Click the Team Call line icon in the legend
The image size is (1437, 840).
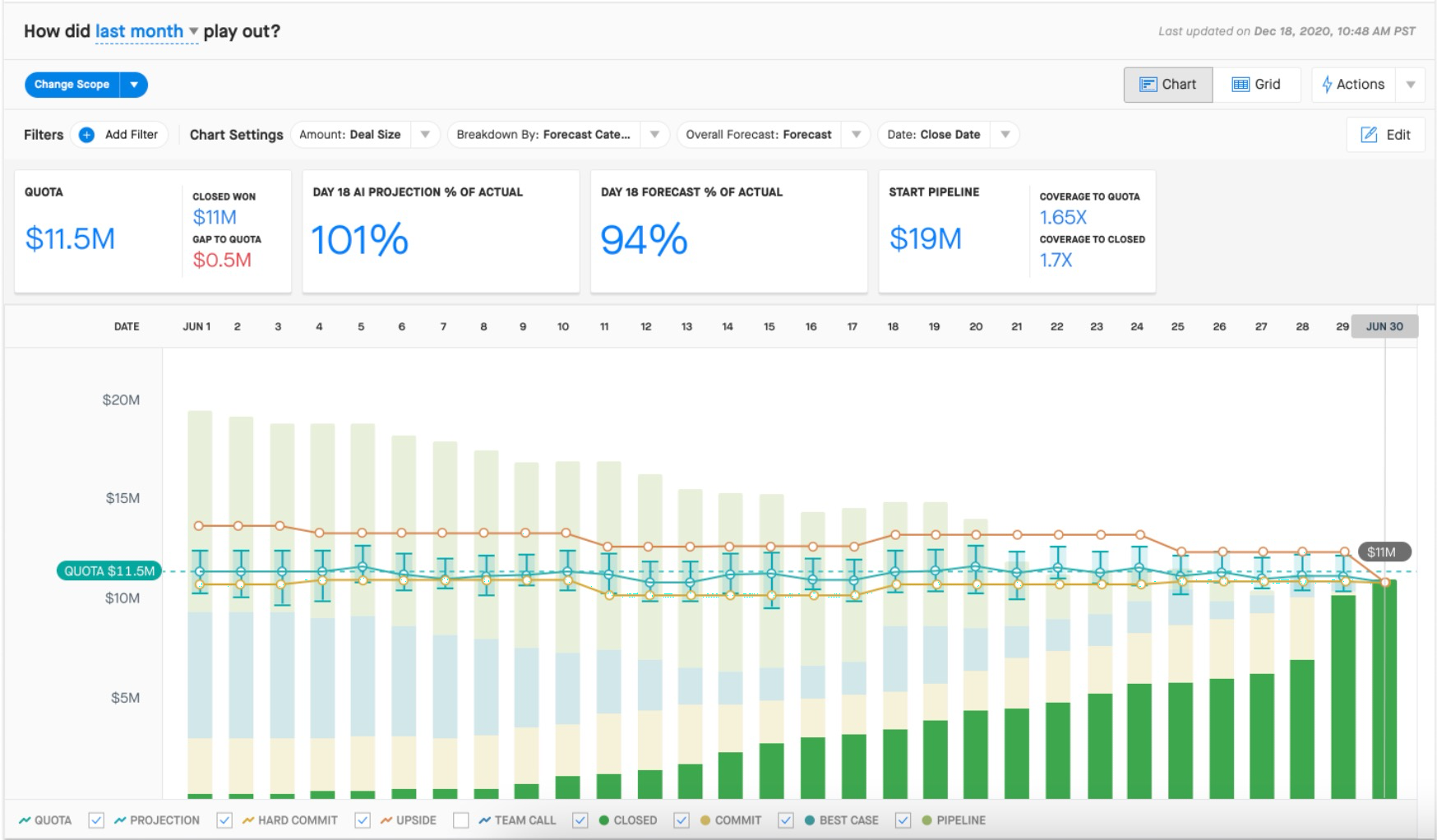click(x=485, y=820)
